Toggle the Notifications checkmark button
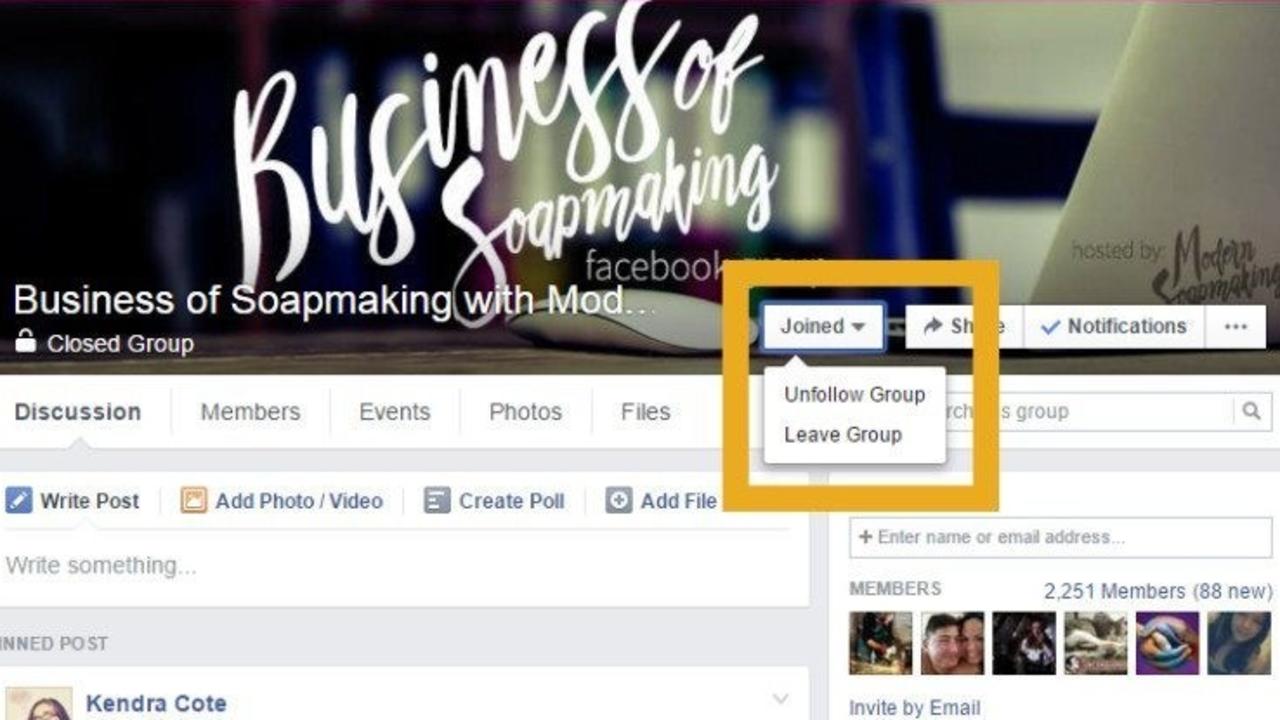 tap(1113, 327)
